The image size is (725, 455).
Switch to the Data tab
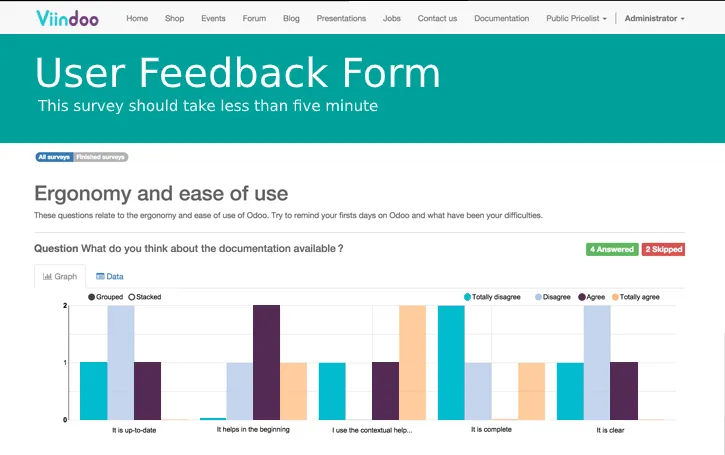pos(110,276)
